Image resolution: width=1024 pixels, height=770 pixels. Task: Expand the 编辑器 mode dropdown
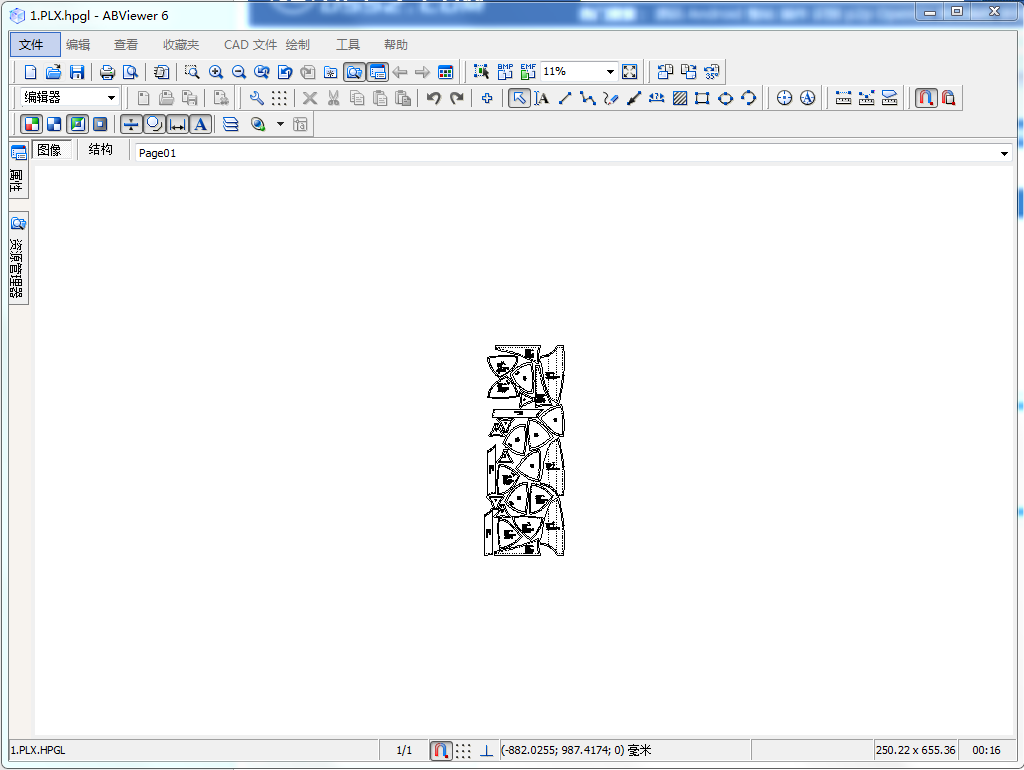point(111,98)
